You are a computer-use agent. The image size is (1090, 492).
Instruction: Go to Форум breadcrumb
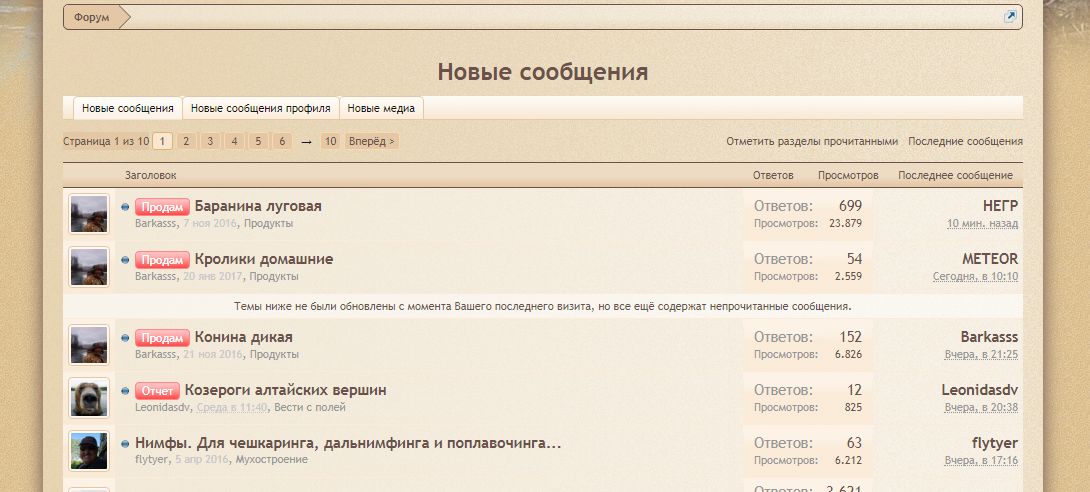[92, 17]
